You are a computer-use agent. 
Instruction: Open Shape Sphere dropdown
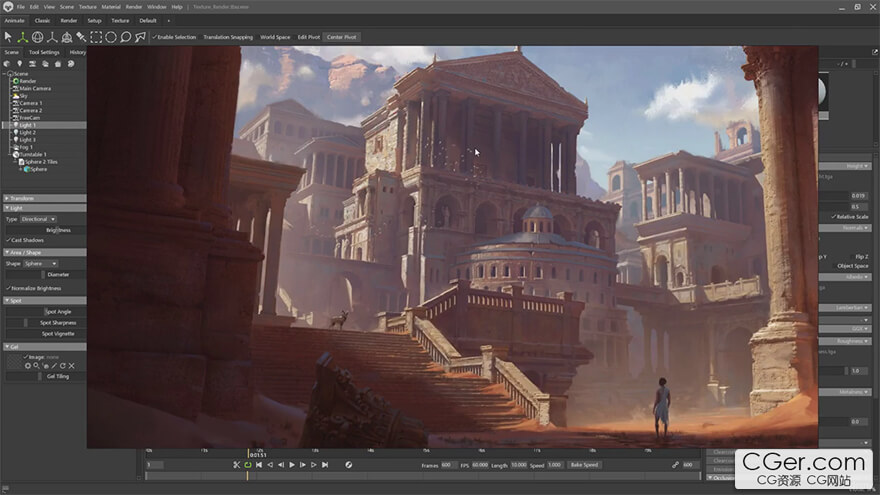[x=40, y=264]
